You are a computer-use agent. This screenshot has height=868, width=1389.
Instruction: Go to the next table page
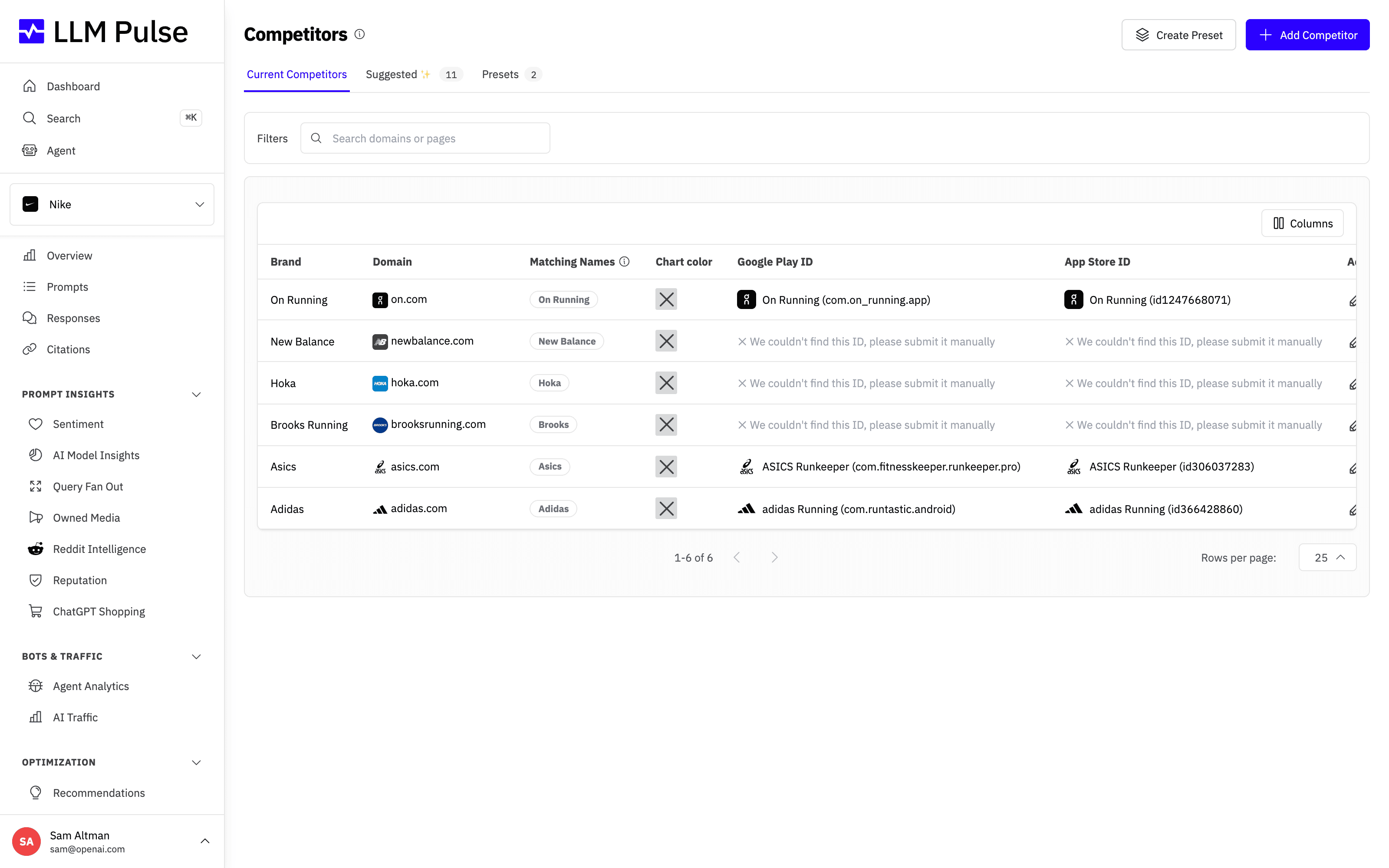774,557
